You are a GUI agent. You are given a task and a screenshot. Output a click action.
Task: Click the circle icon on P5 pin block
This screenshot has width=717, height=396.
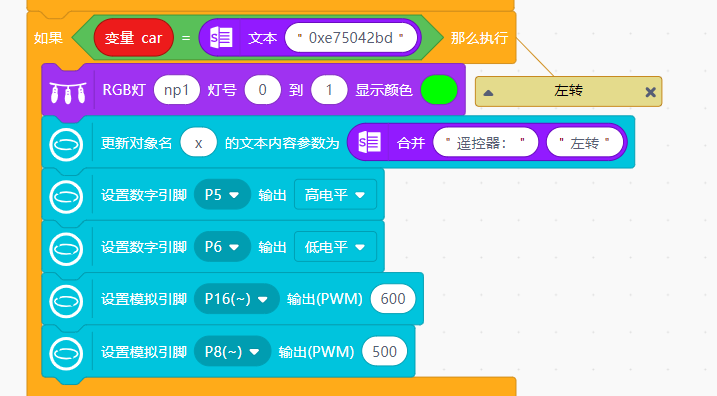click(x=66, y=197)
